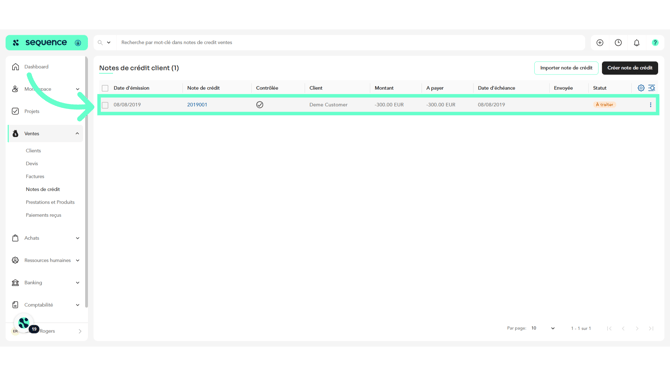Viewport: 670px width, 376px height.
Task: Click the Contrôlée check circle in row
Action: [260, 105]
